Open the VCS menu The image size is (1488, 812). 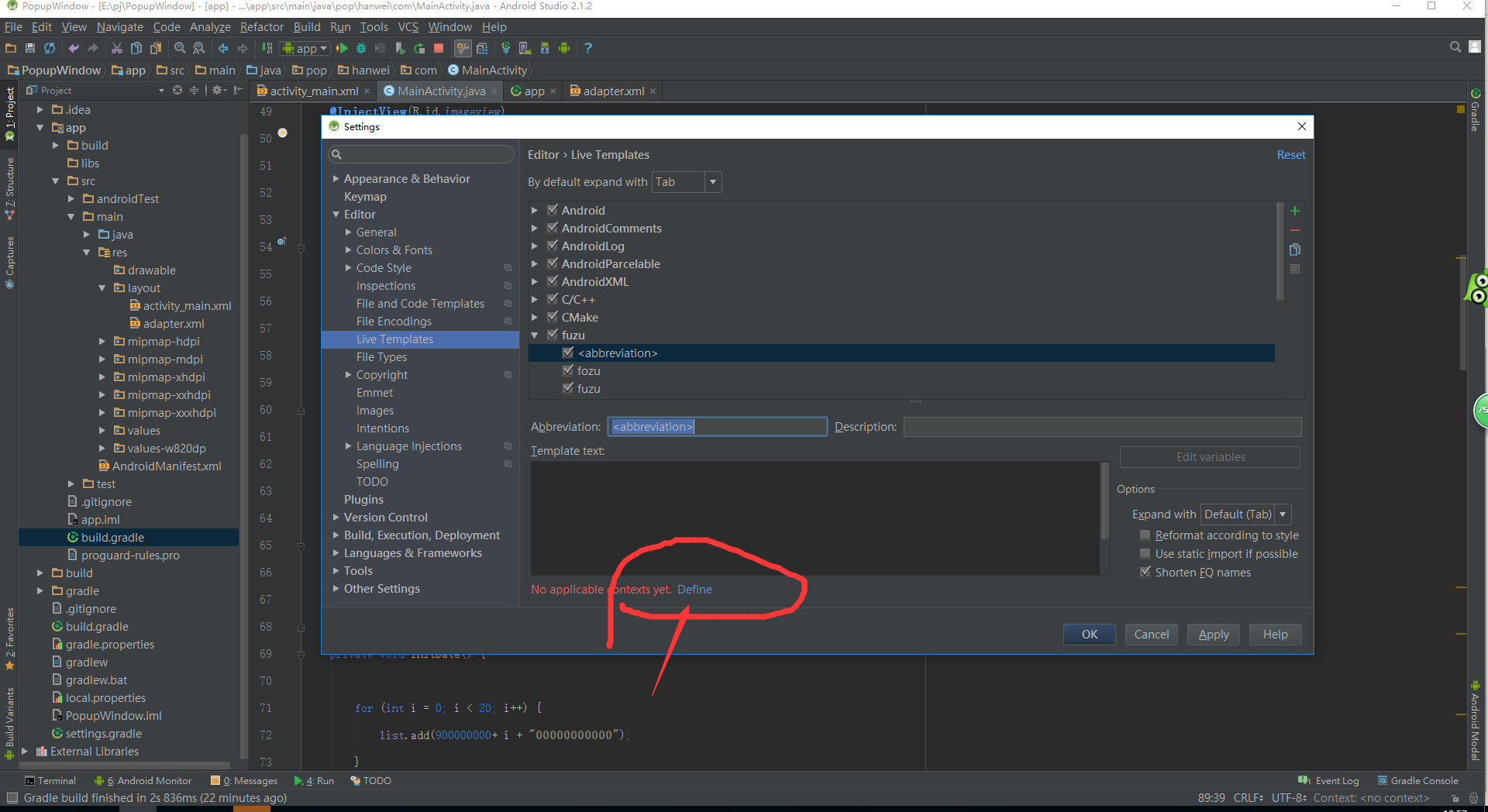(x=408, y=27)
